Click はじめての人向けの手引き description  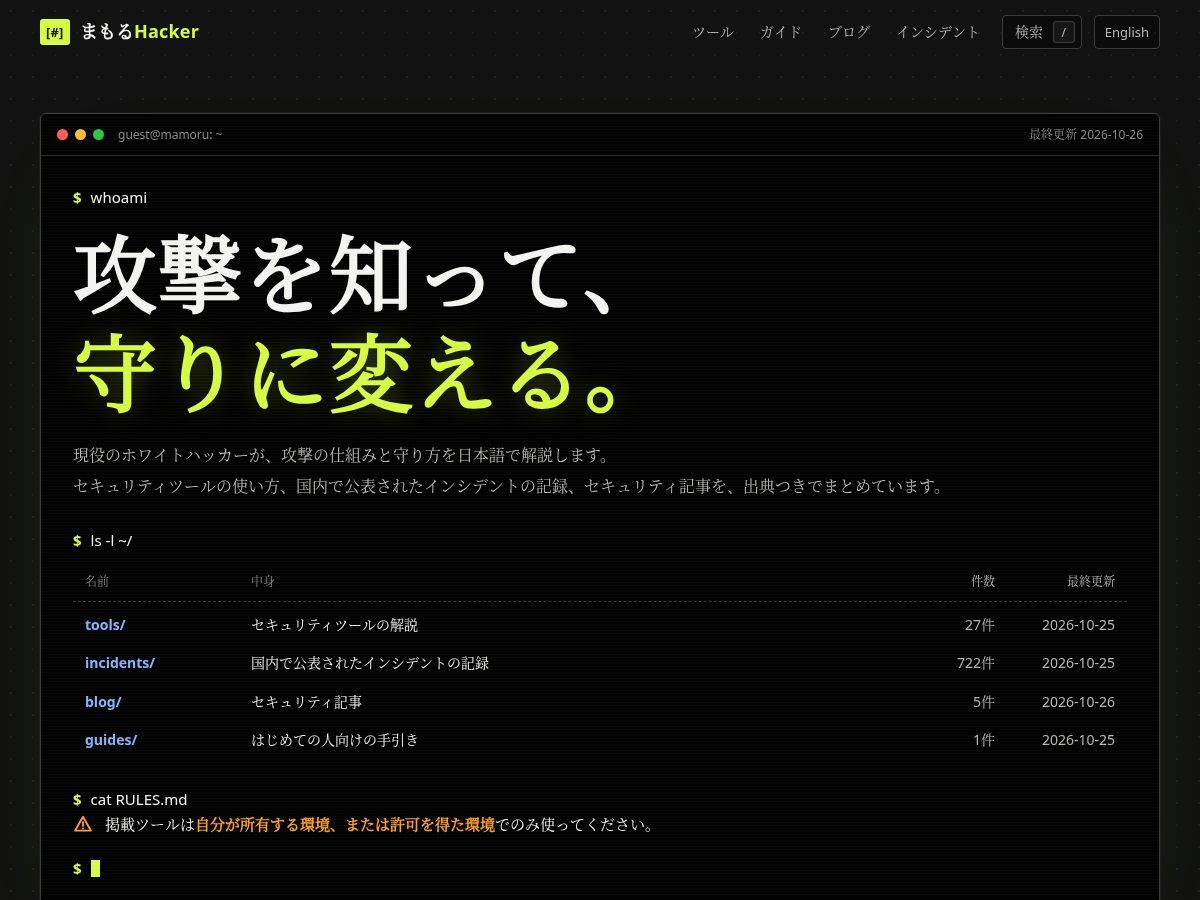pos(335,740)
